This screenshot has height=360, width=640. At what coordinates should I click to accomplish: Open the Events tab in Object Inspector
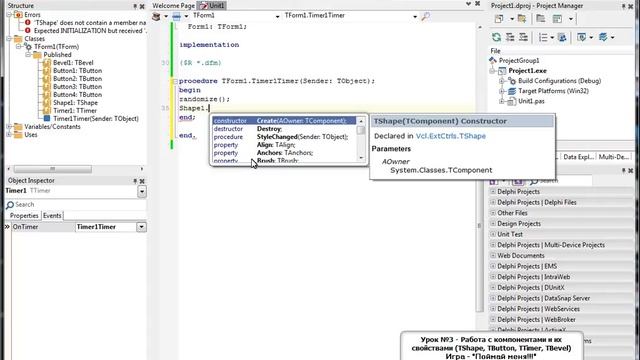(52, 216)
